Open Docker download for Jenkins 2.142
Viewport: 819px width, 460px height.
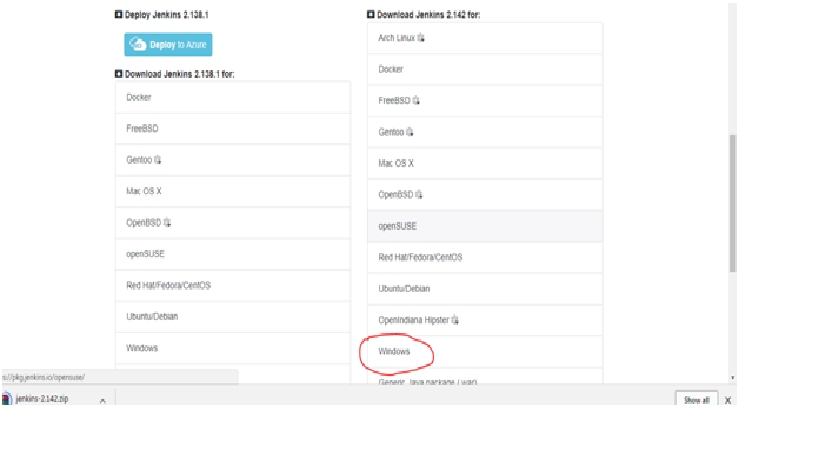pyautogui.click(x=485, y=69)
